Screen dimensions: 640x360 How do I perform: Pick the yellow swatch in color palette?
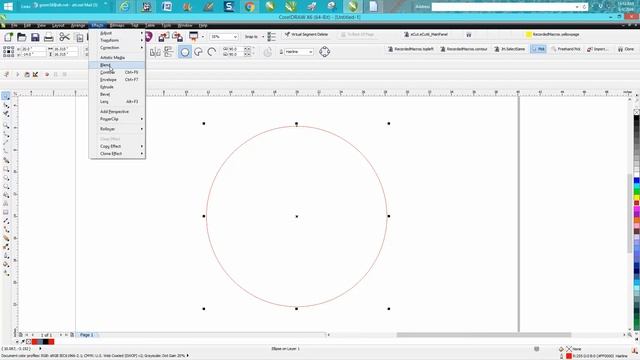point(636,198)
